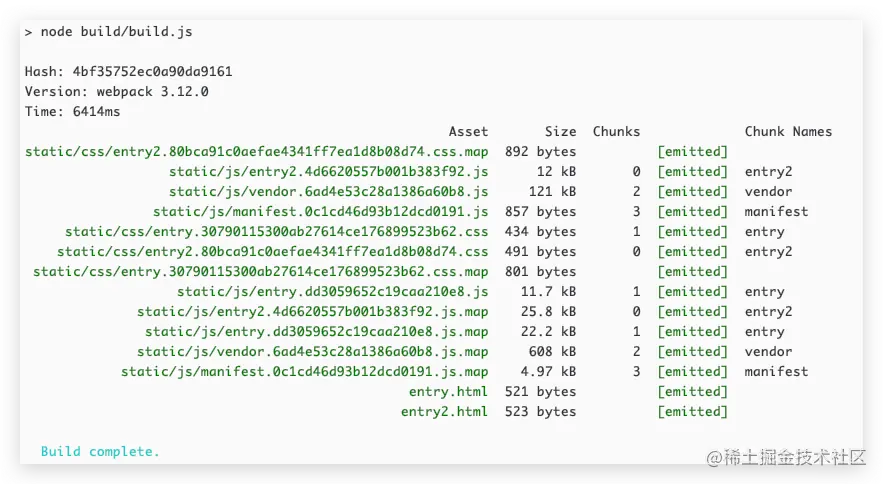
Task: Click the manifest.0c1cd46d93b12dcd0191.js asset path
Action: point(320,212)
